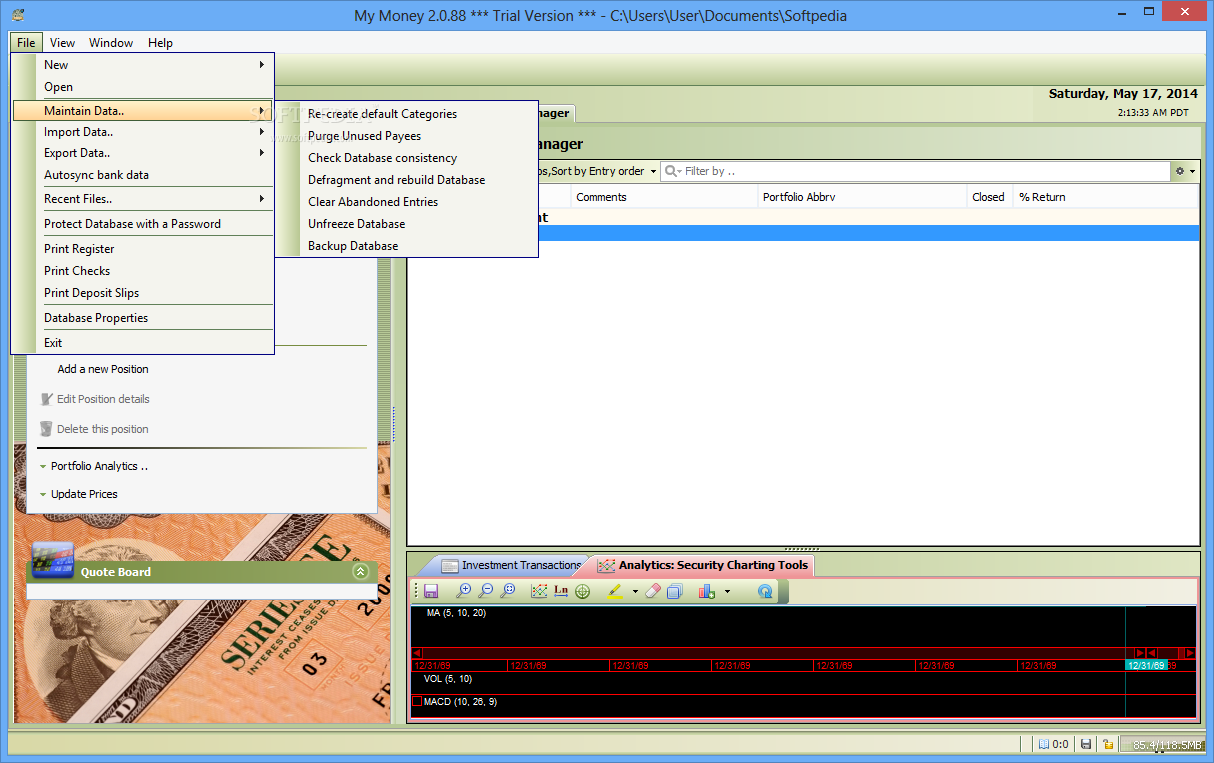Expand the New submenu
Viewport: 1214px width, 763px height.
[143, 65]
